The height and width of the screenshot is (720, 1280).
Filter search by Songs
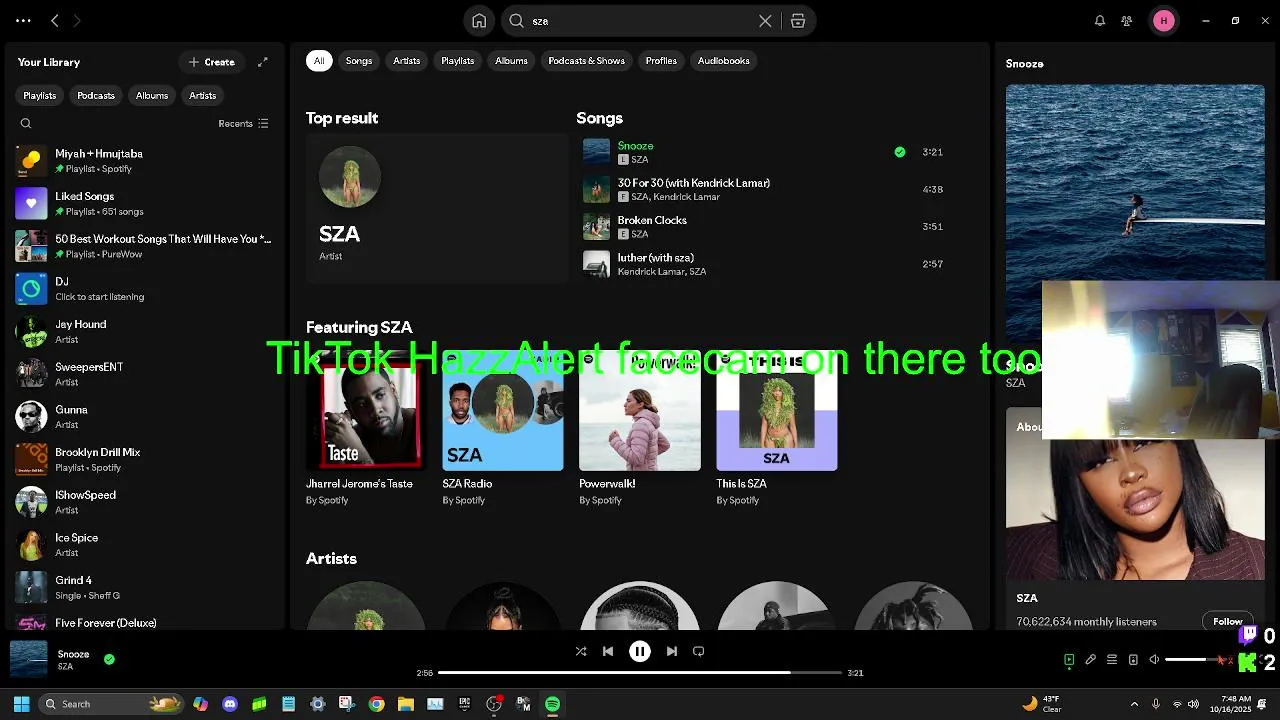[x=359, y=61]
